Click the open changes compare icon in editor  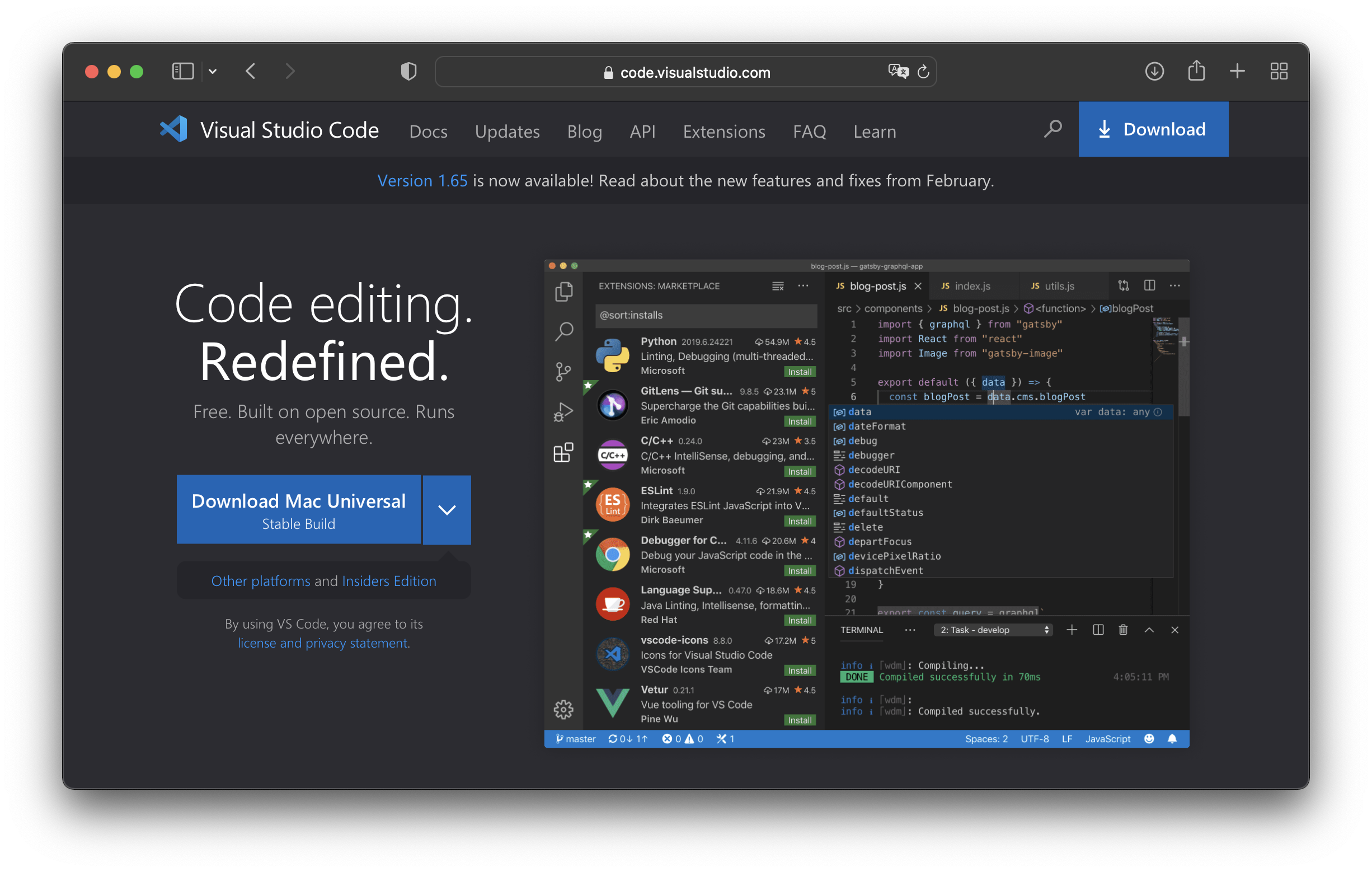click(1123, 285)
